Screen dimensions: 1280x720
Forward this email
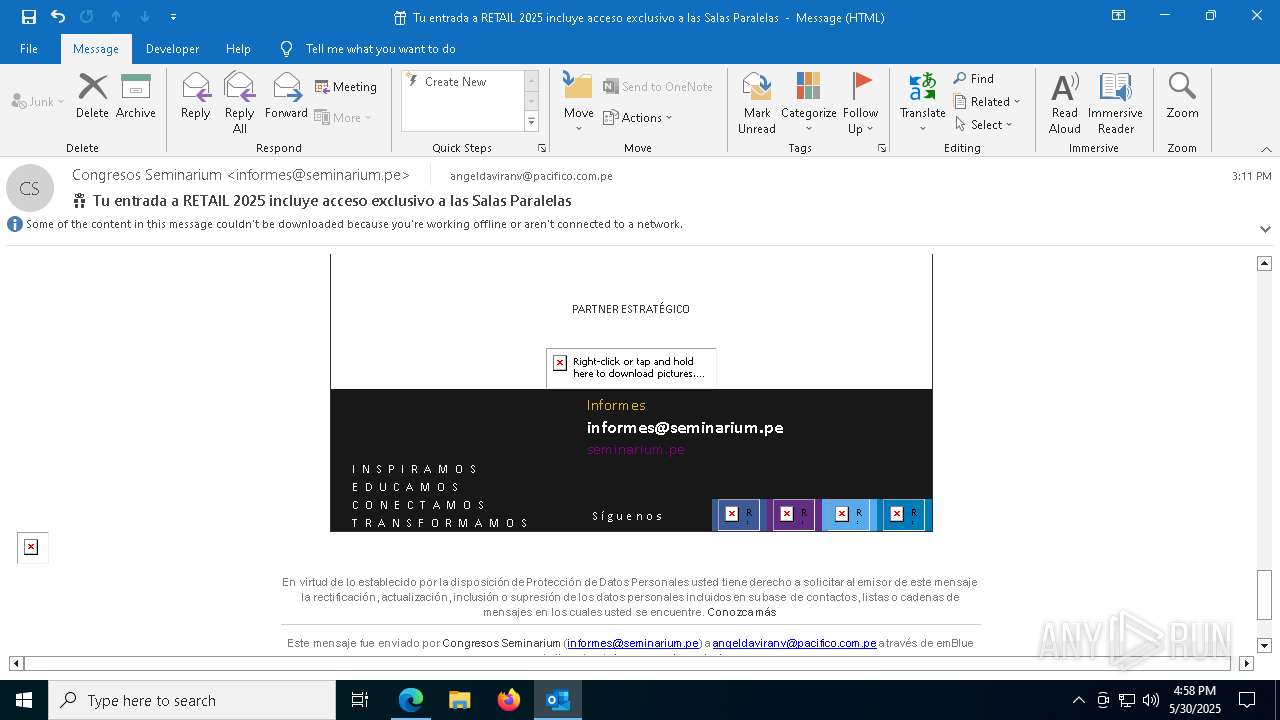[286, 96]
